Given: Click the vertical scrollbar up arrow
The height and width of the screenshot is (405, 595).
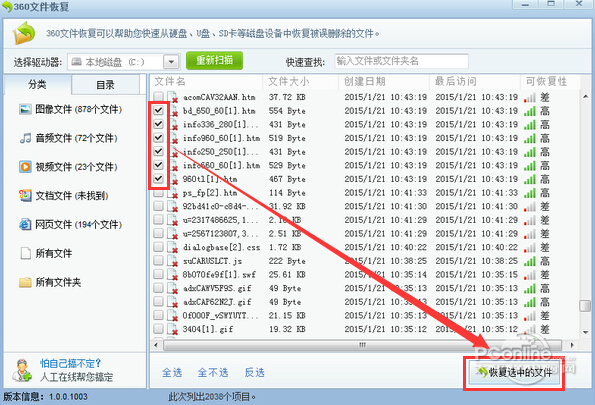Looking at the screenshot, I should 585,96.
